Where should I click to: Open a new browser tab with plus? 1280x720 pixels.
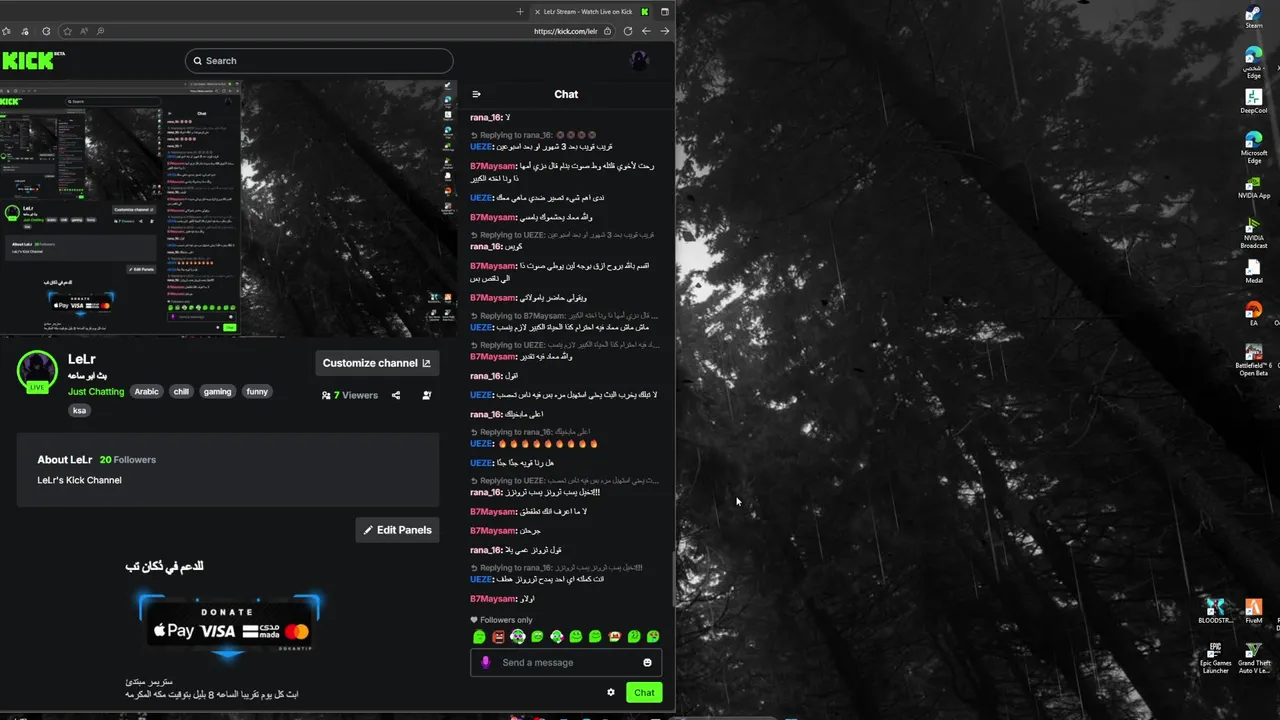pos(520,12)
